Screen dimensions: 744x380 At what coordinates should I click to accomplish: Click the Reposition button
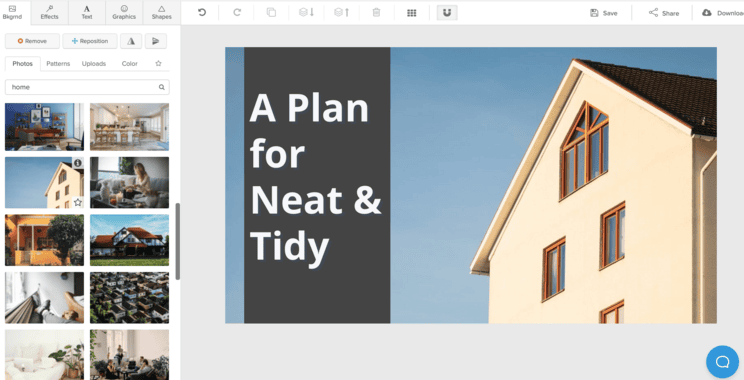[90, 41]
